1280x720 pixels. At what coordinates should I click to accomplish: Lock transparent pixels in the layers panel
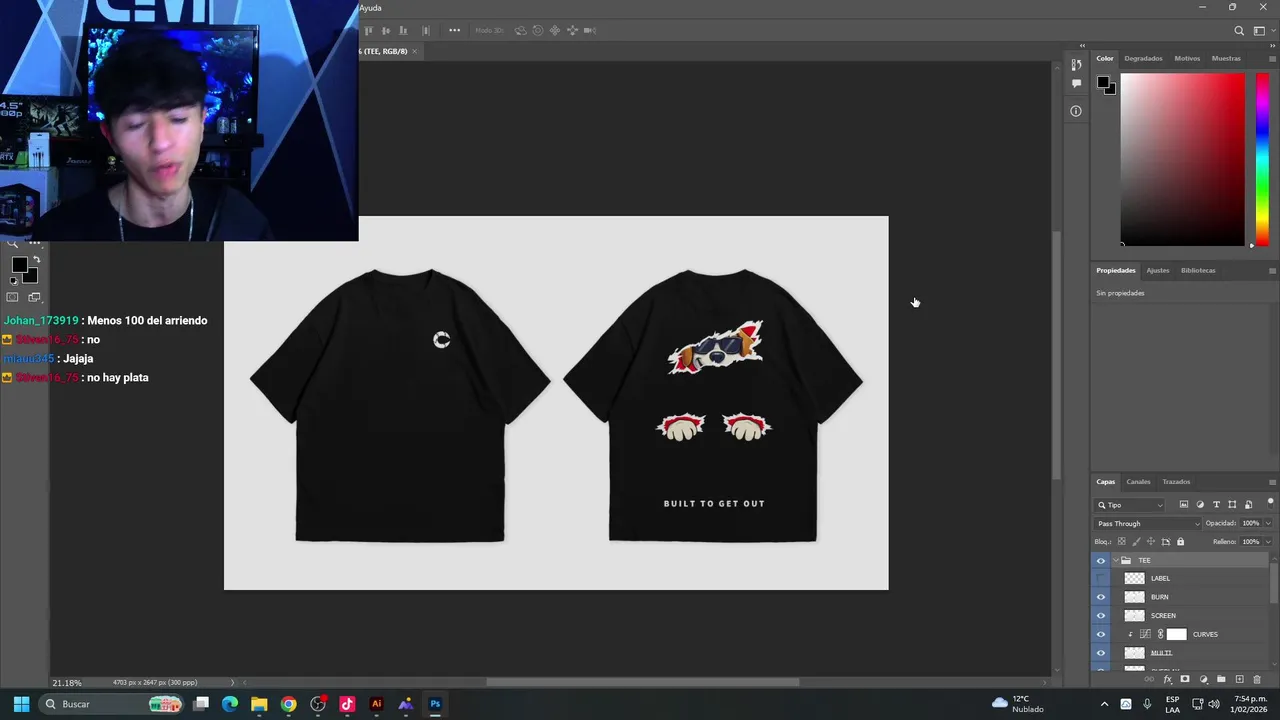(1121, 542)
